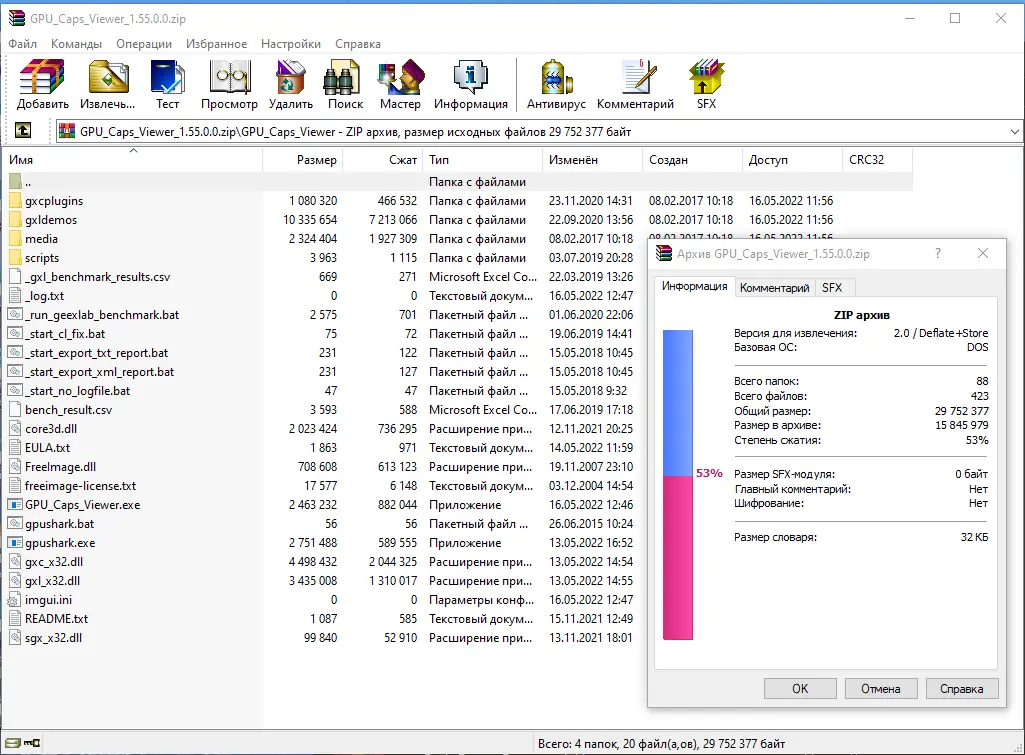Click the README.txt file icon
The image size is (1025, 755).
click(x=15, y=618)
